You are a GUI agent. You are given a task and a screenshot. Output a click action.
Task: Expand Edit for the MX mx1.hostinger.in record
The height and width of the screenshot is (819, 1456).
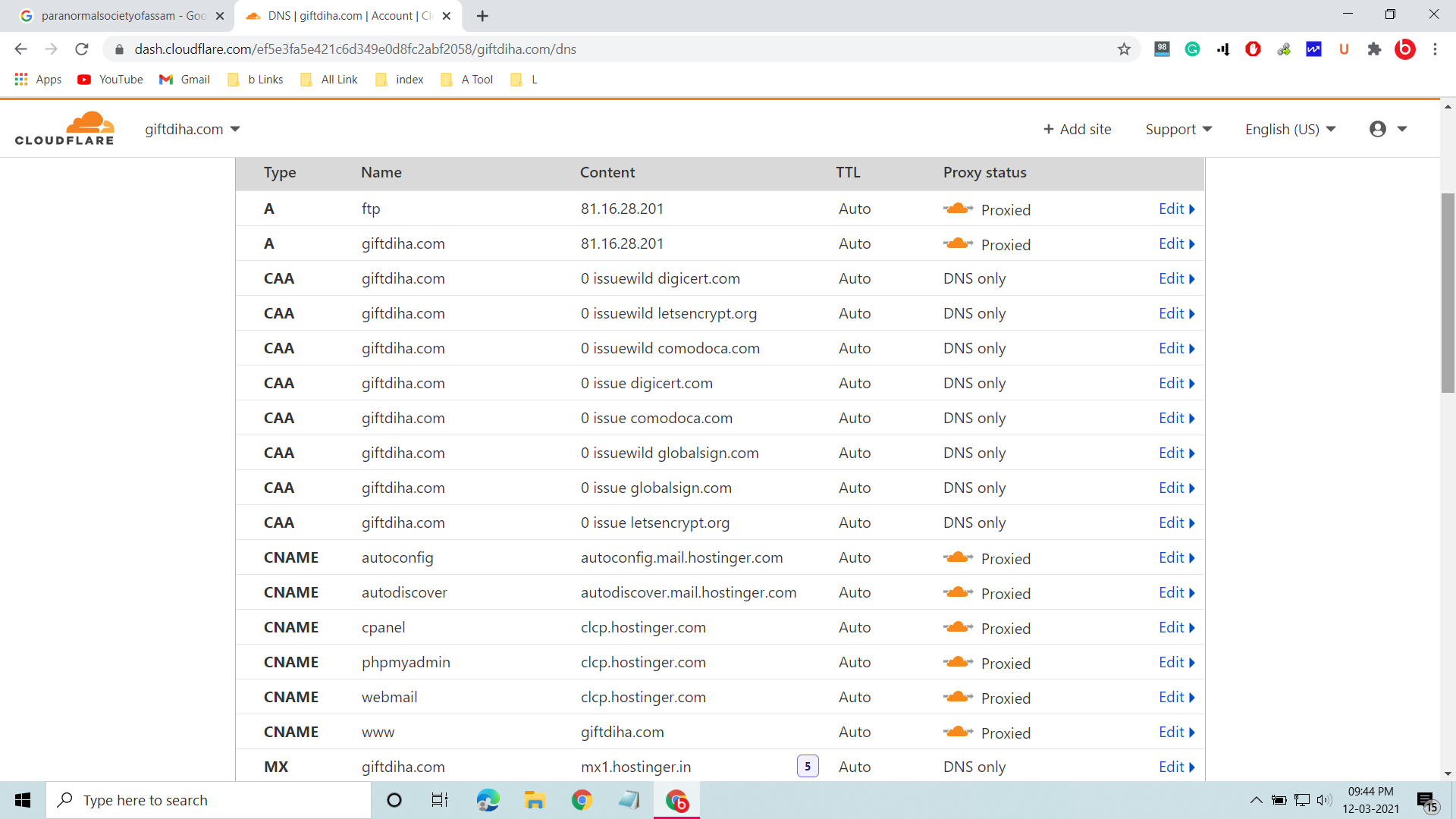[x=1176, y=767]
